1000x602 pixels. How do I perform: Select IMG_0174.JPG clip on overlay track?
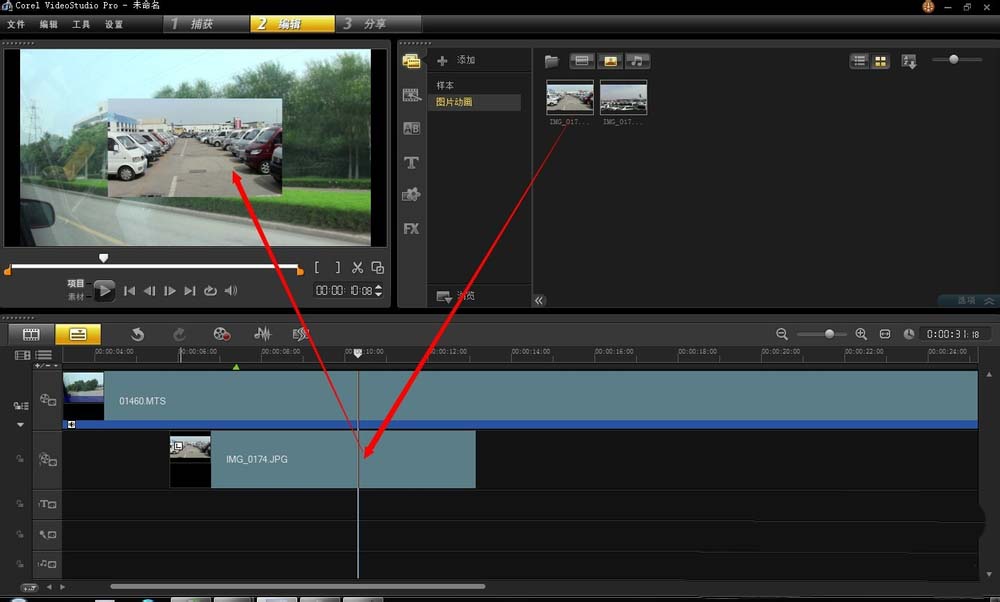(323, 460)
